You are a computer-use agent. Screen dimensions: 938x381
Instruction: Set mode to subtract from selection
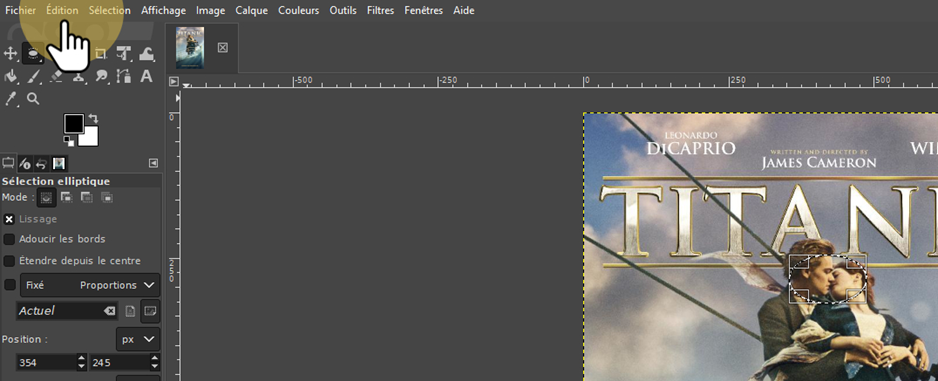tap(87, 197)
